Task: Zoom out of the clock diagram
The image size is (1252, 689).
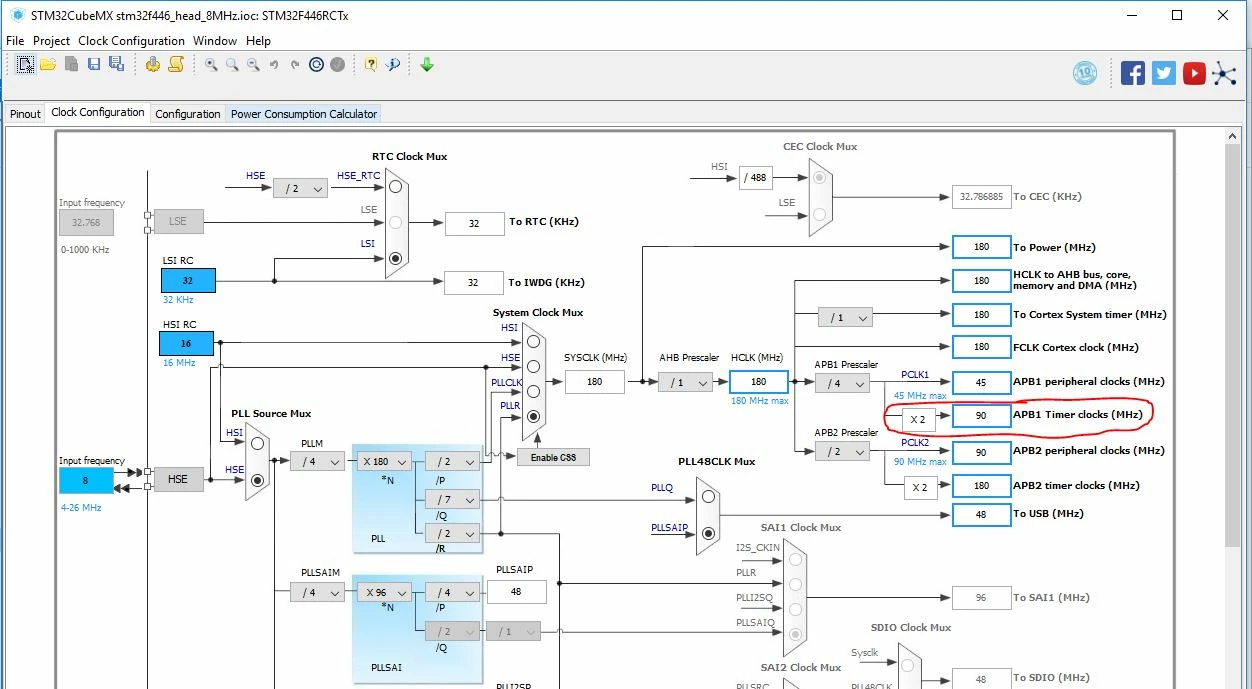Action: pos(253,65)
